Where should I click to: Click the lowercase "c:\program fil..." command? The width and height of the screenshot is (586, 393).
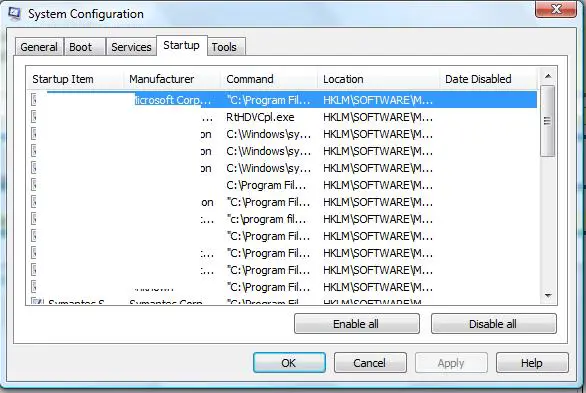click(x=266, y=219)
